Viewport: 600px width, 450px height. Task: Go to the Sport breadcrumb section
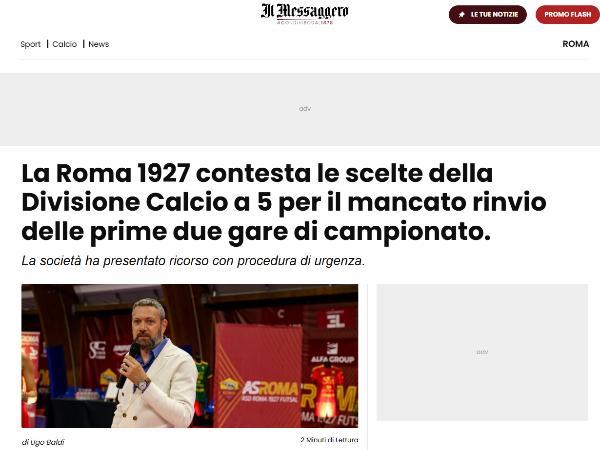pyautogui.click(x=31, y=44)
